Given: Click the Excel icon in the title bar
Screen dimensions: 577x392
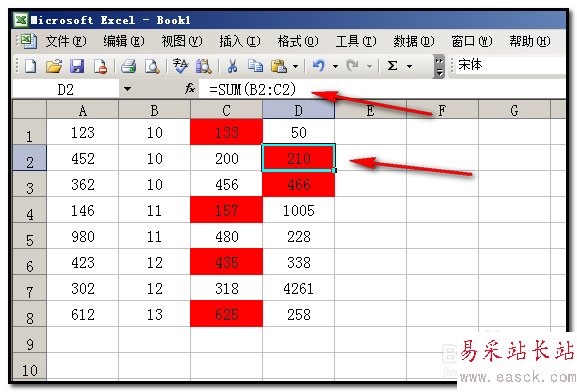Looking at the screenshot, I should click(21, 20).
